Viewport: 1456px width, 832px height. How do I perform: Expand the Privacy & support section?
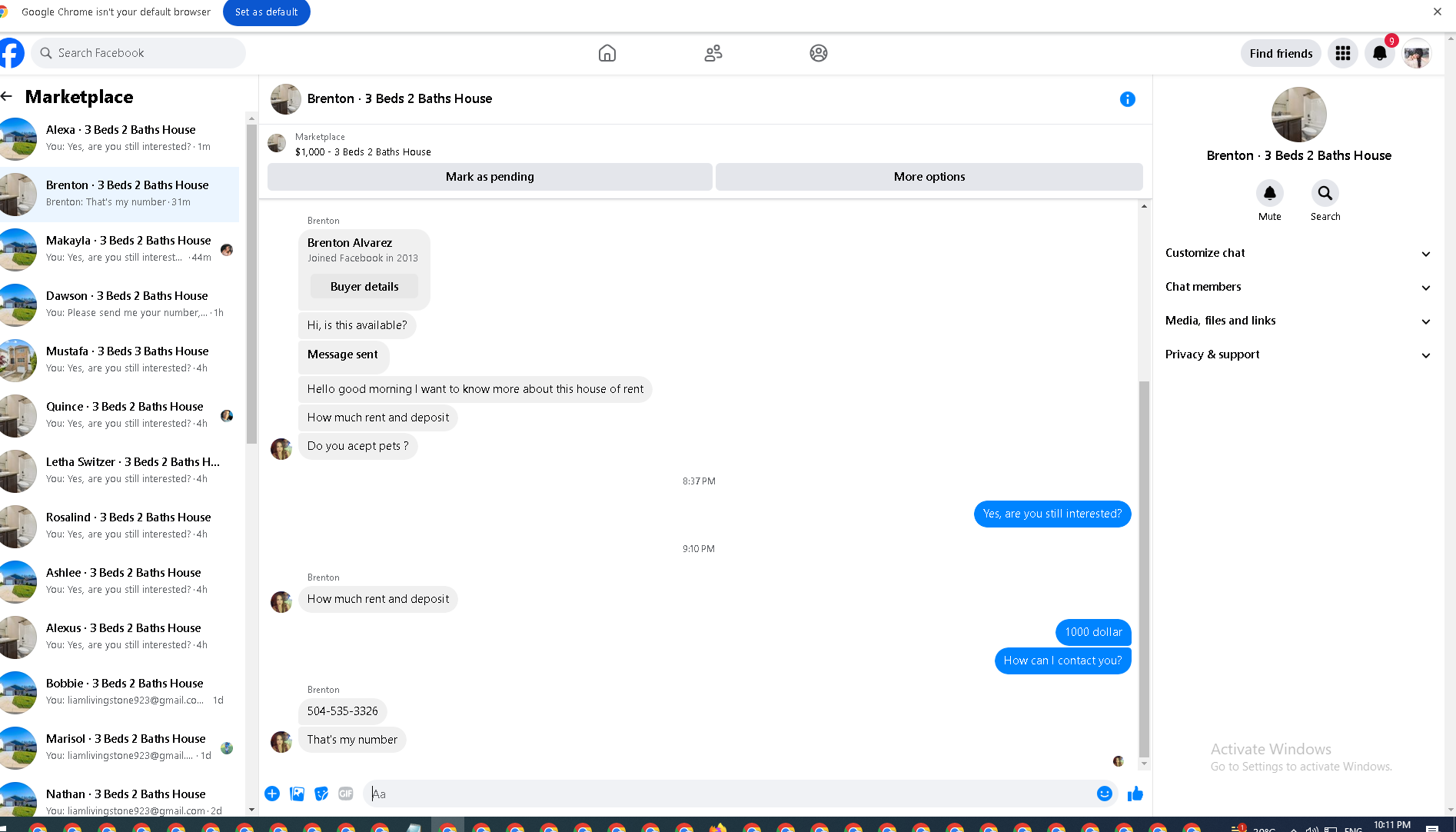coord(1298,354)
